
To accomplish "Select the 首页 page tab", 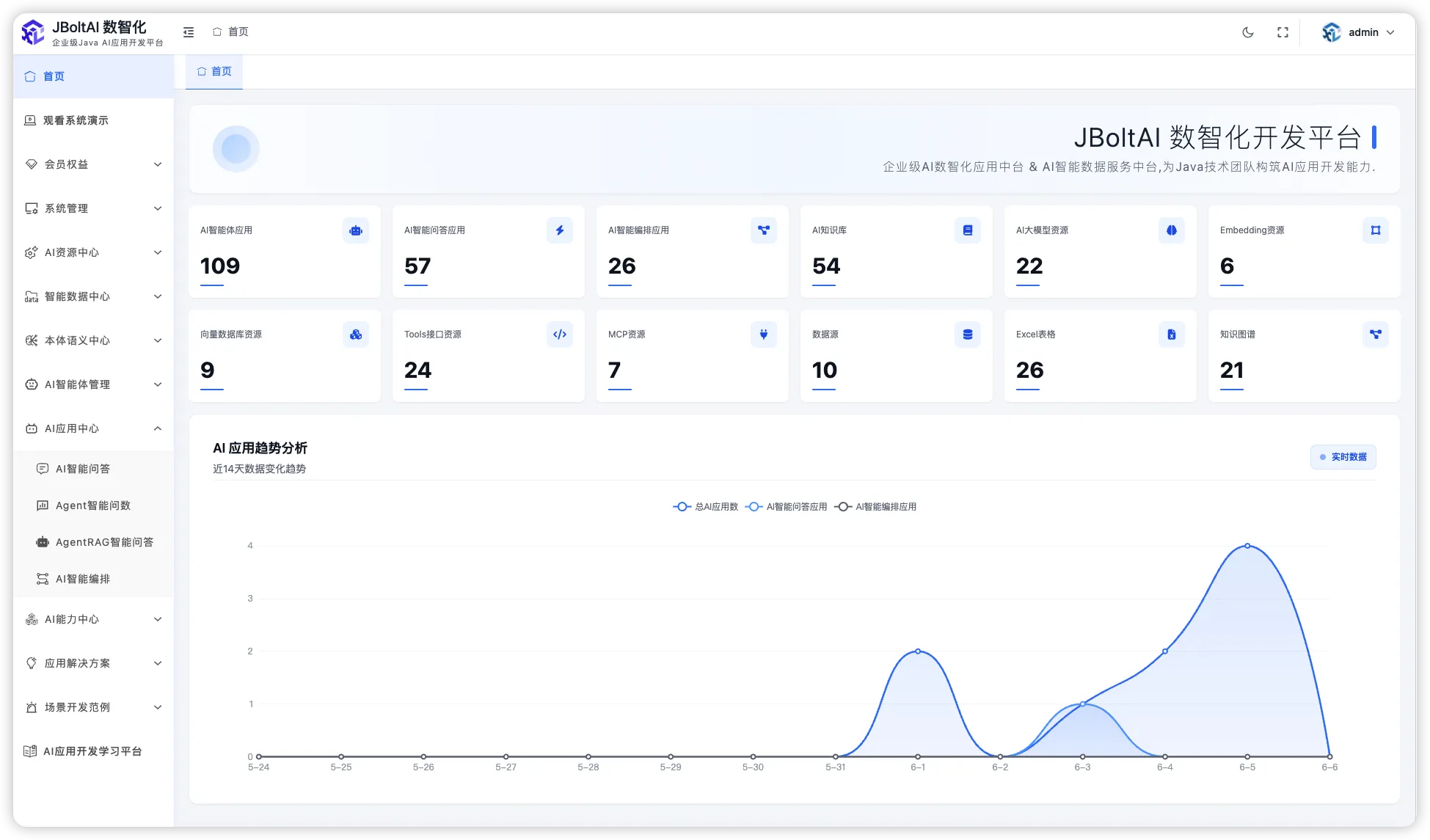I will 214,72.
